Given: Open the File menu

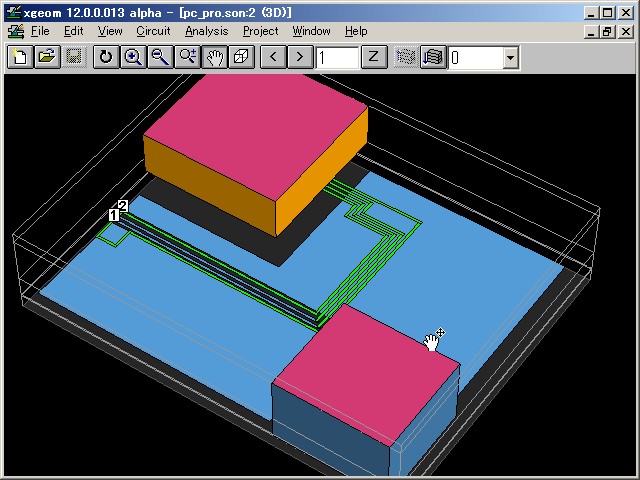Looking at the screenshot, I should coord(40,31).
